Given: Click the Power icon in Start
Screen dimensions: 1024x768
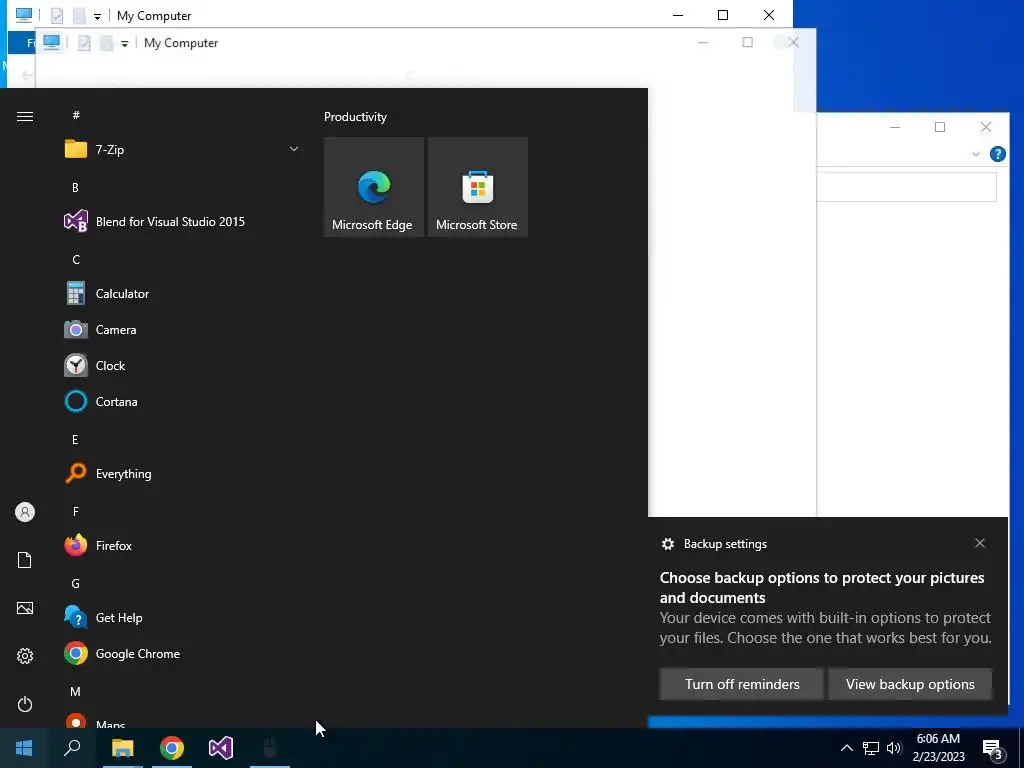Looking at the screenshot, I should tap(25, 704).
